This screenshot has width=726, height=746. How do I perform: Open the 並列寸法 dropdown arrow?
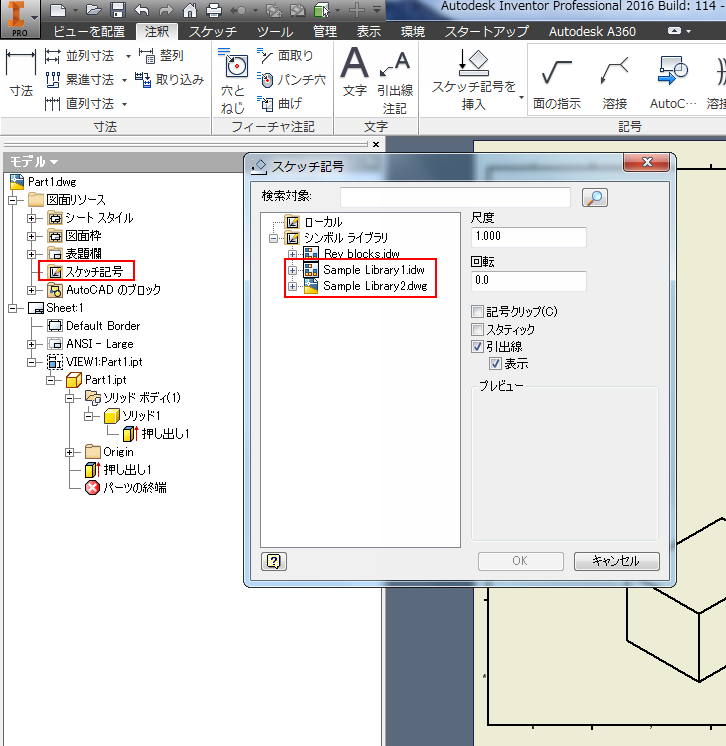click(128, 57)
